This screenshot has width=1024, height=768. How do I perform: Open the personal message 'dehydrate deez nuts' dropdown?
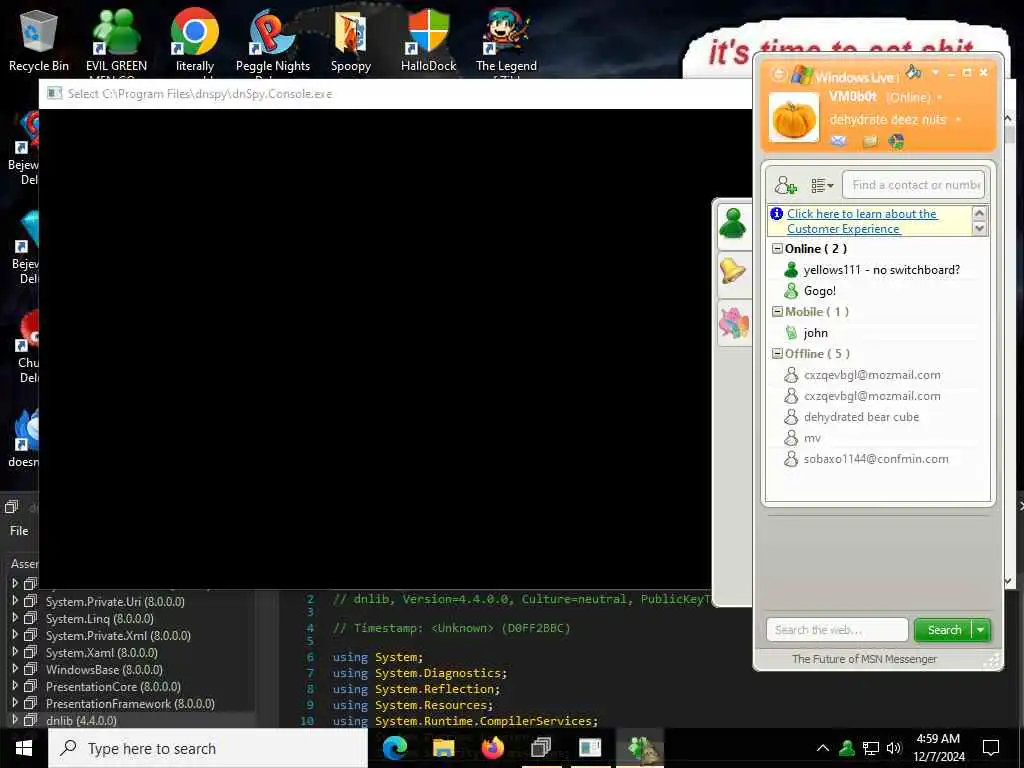point(958,120)
